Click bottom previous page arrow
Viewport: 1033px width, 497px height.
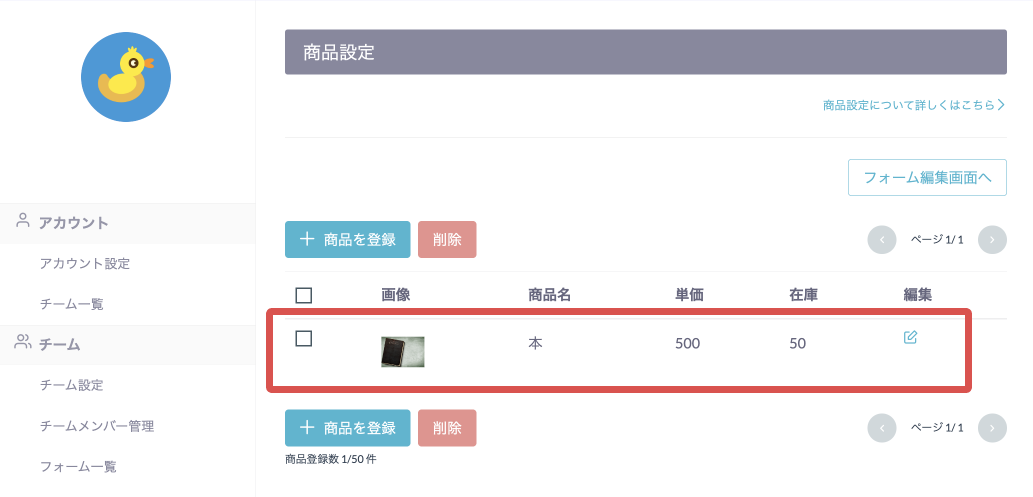tap(882, 428)
